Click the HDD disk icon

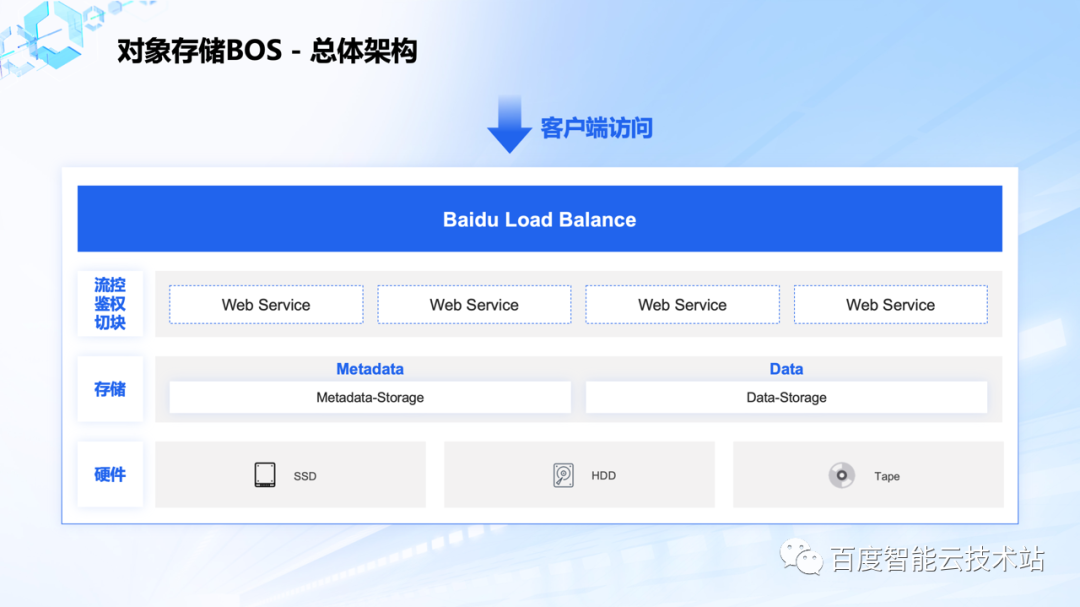tap(563, 475)
